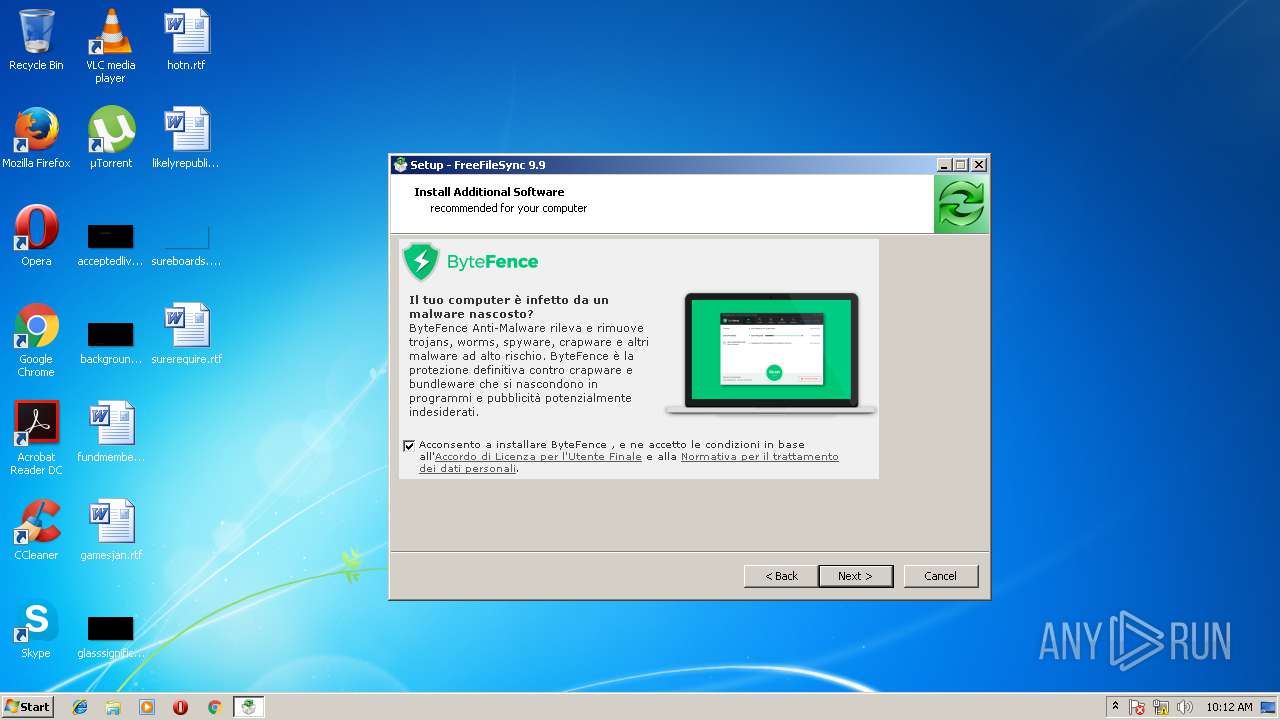
Task: Launch VLC media player shortcut
Action: (x=110, y=45)
